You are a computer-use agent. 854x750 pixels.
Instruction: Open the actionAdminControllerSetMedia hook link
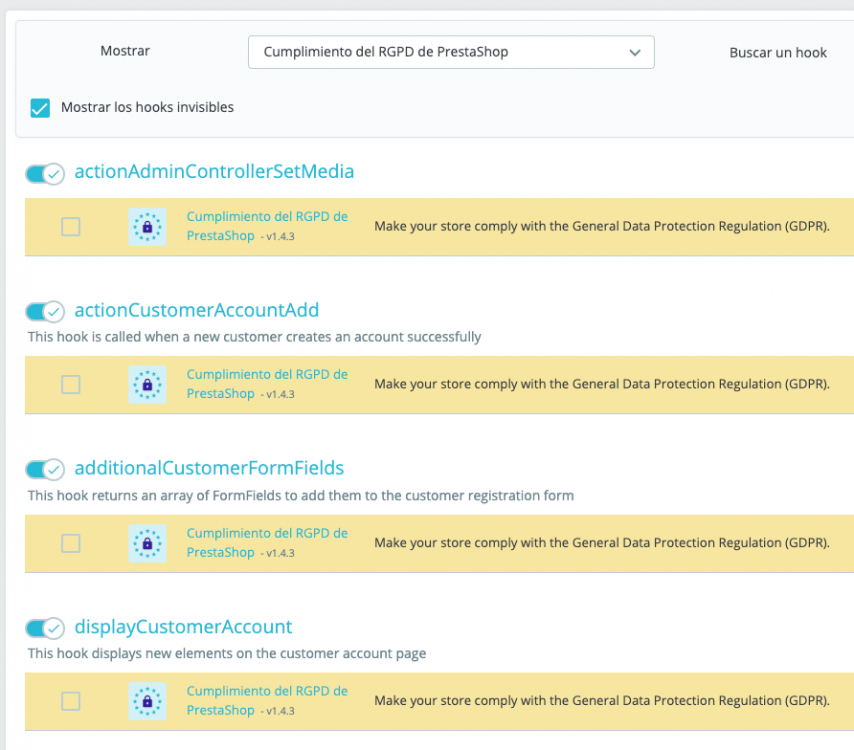214,171
